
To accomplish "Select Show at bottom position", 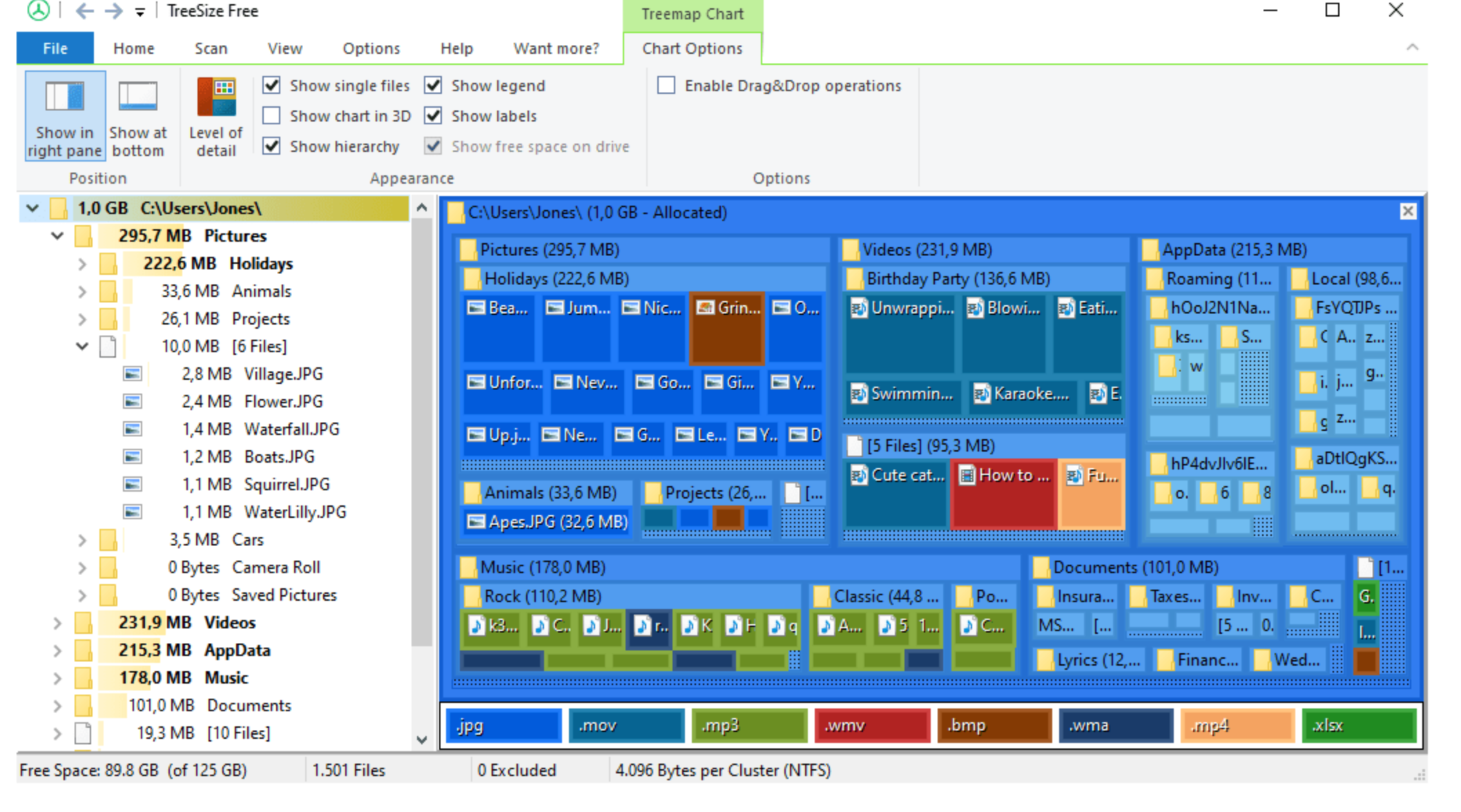I will pos(138,116).
